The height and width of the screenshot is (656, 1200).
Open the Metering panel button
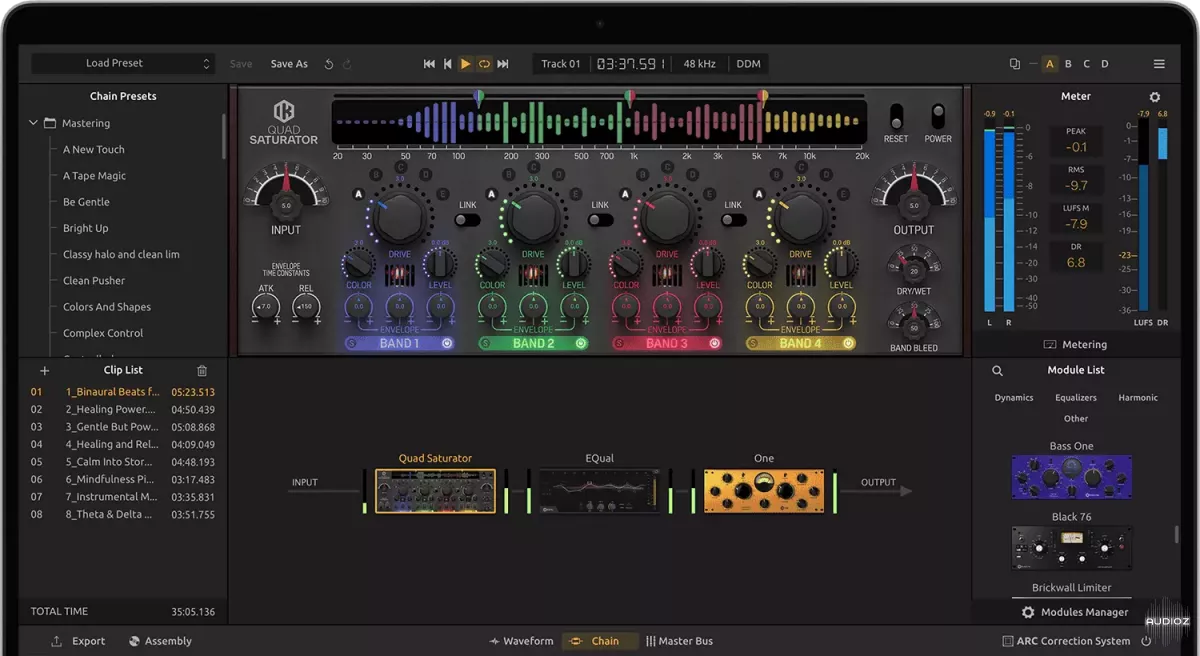pos(1075,345)
